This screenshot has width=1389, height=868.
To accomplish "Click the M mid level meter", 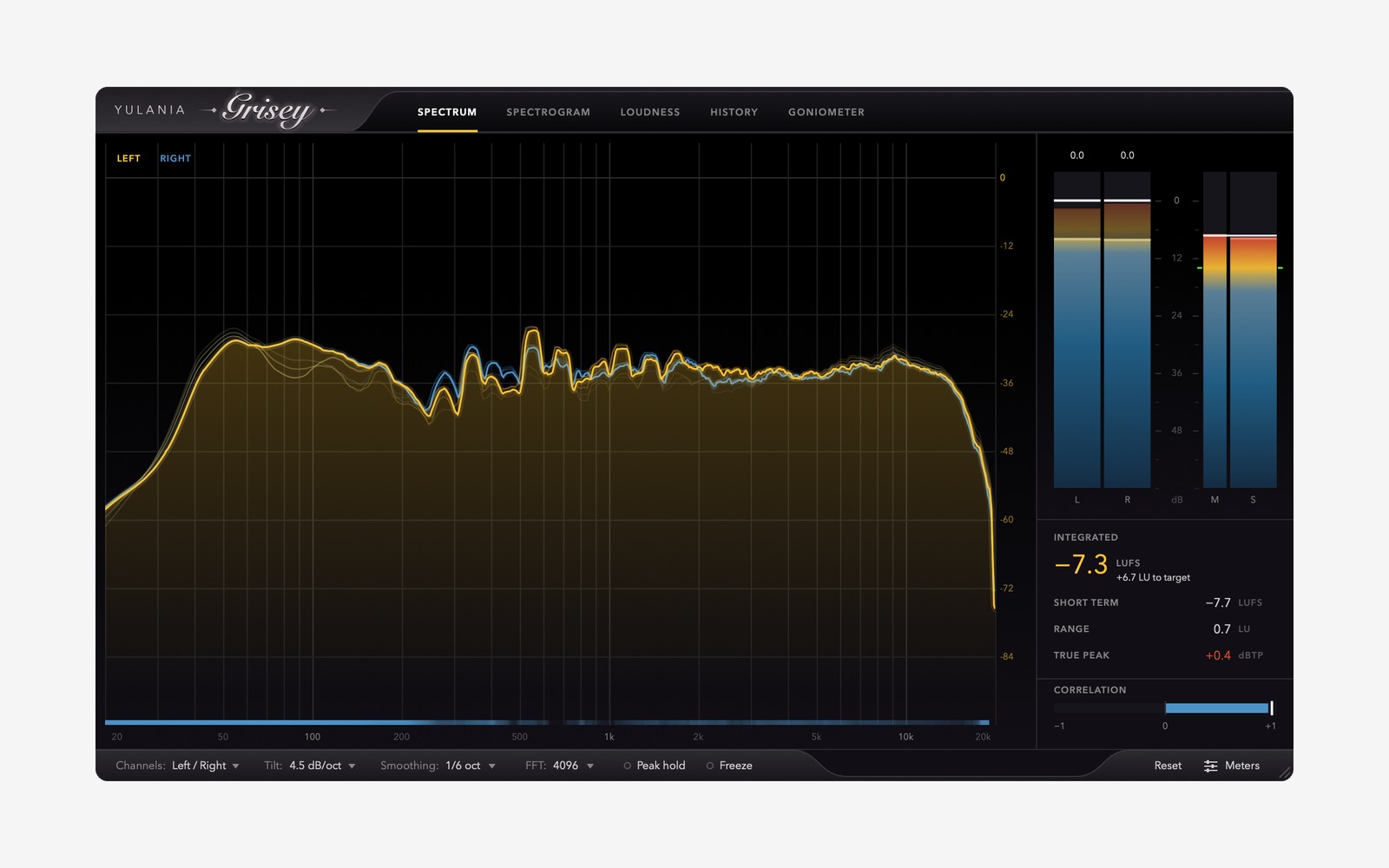I will [x=1215, y=330].
